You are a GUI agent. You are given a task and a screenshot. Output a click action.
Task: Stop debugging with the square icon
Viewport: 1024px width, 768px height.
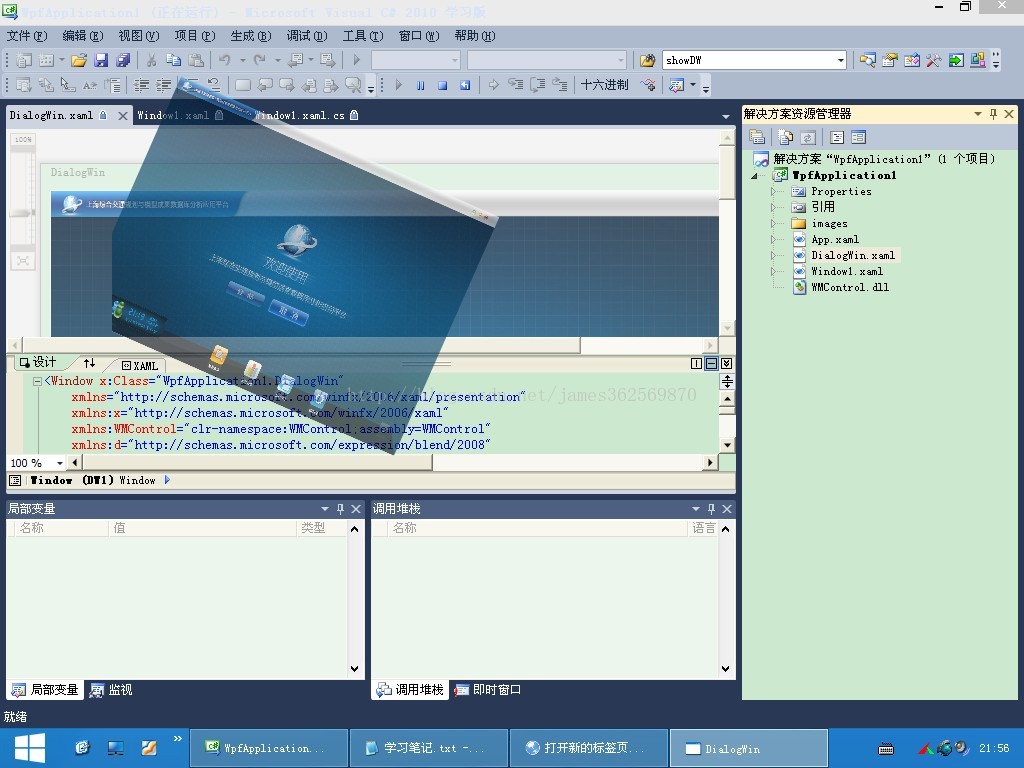point(443,85)
